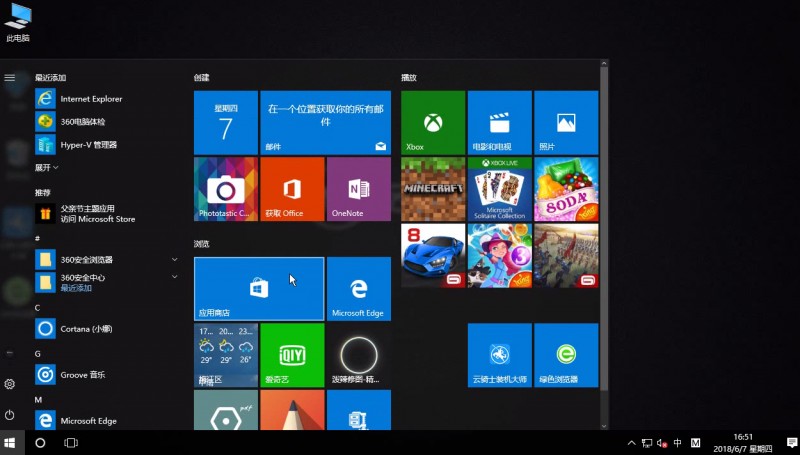Jump to letter G in app list
The width and height of the screenshot is (800, 455).
pyautogui.click(x=37, y=353)
